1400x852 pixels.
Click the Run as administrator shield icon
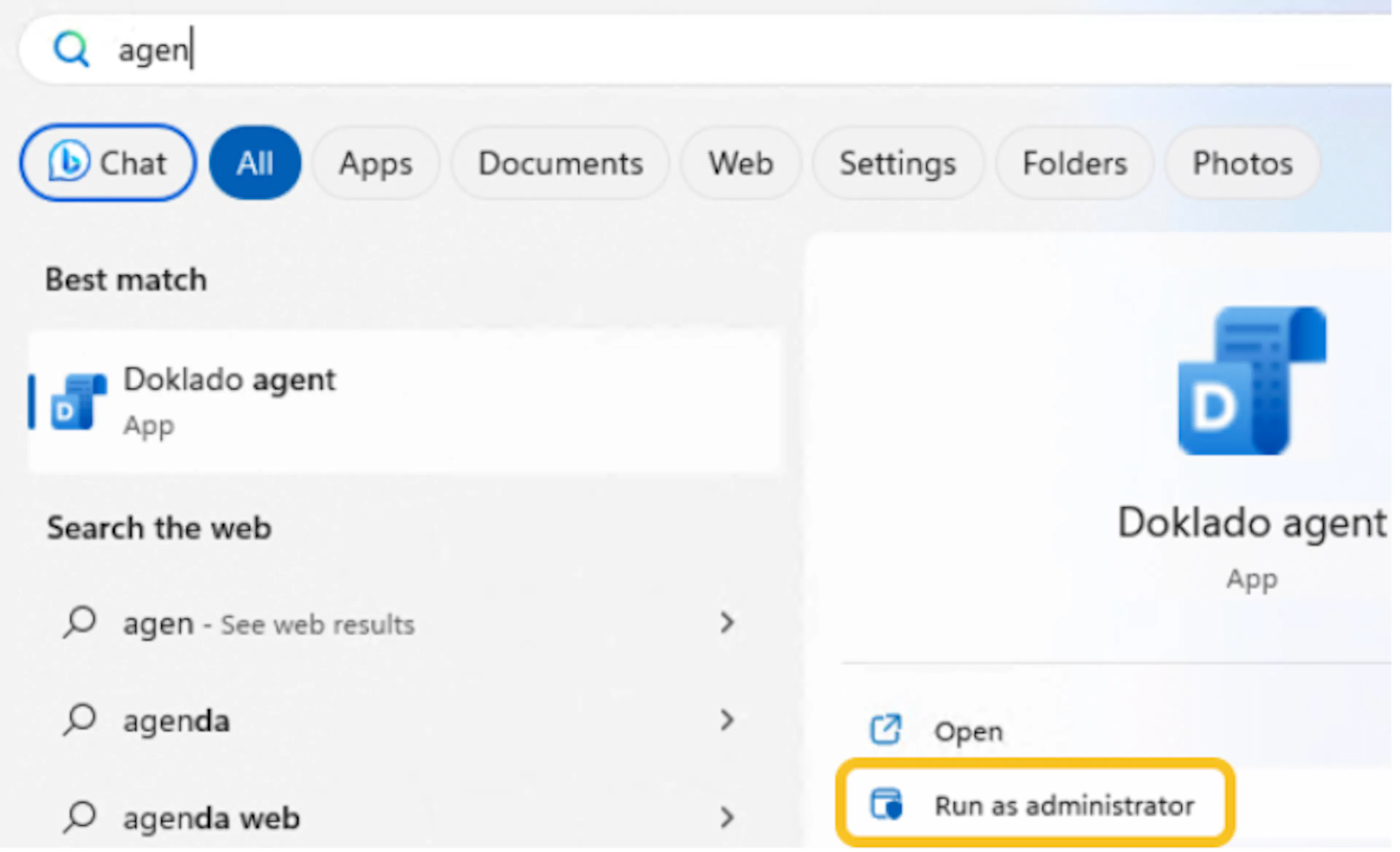(x=886, y=804)
